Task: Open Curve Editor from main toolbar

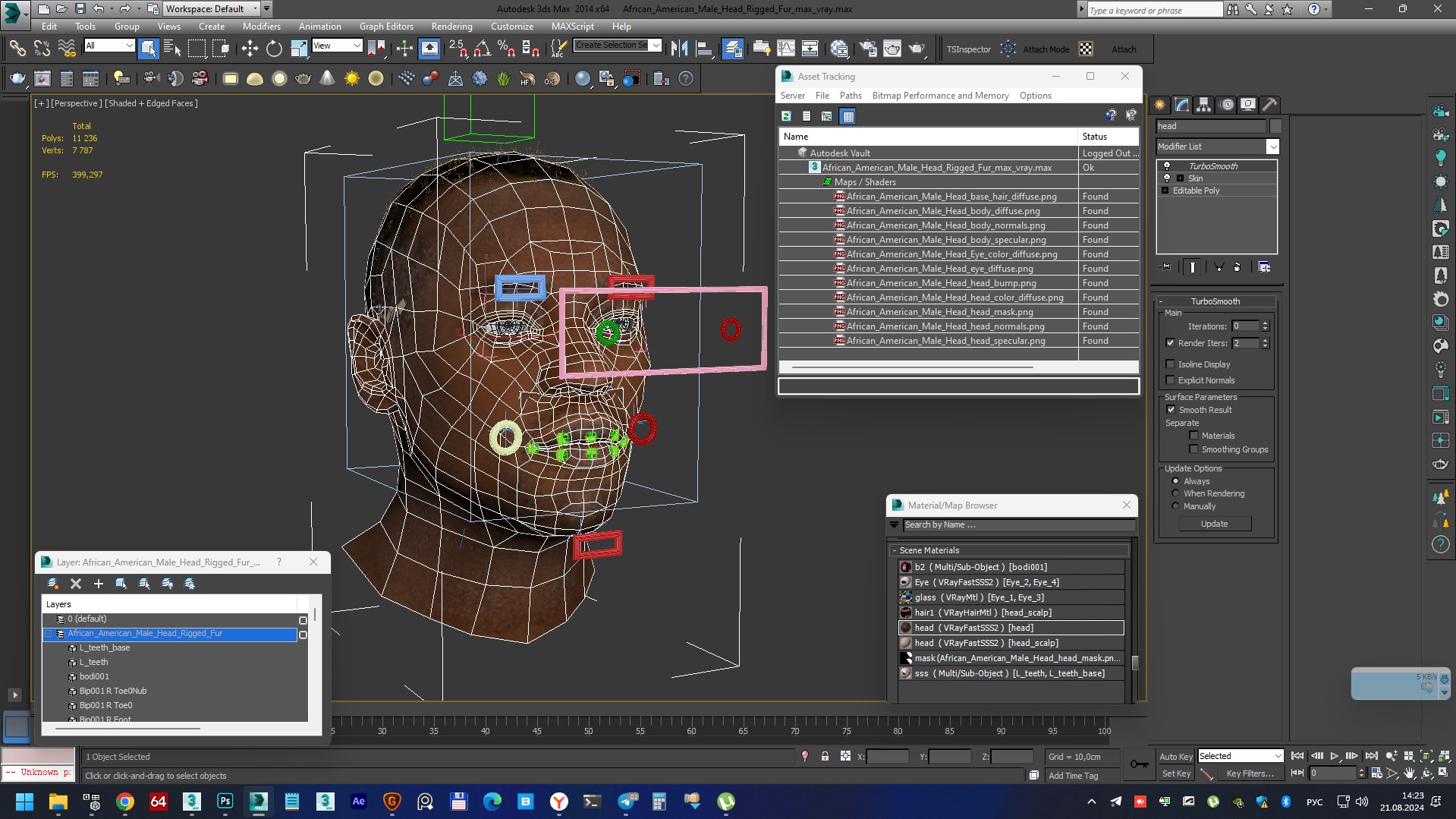Action: tap(786, 49)
